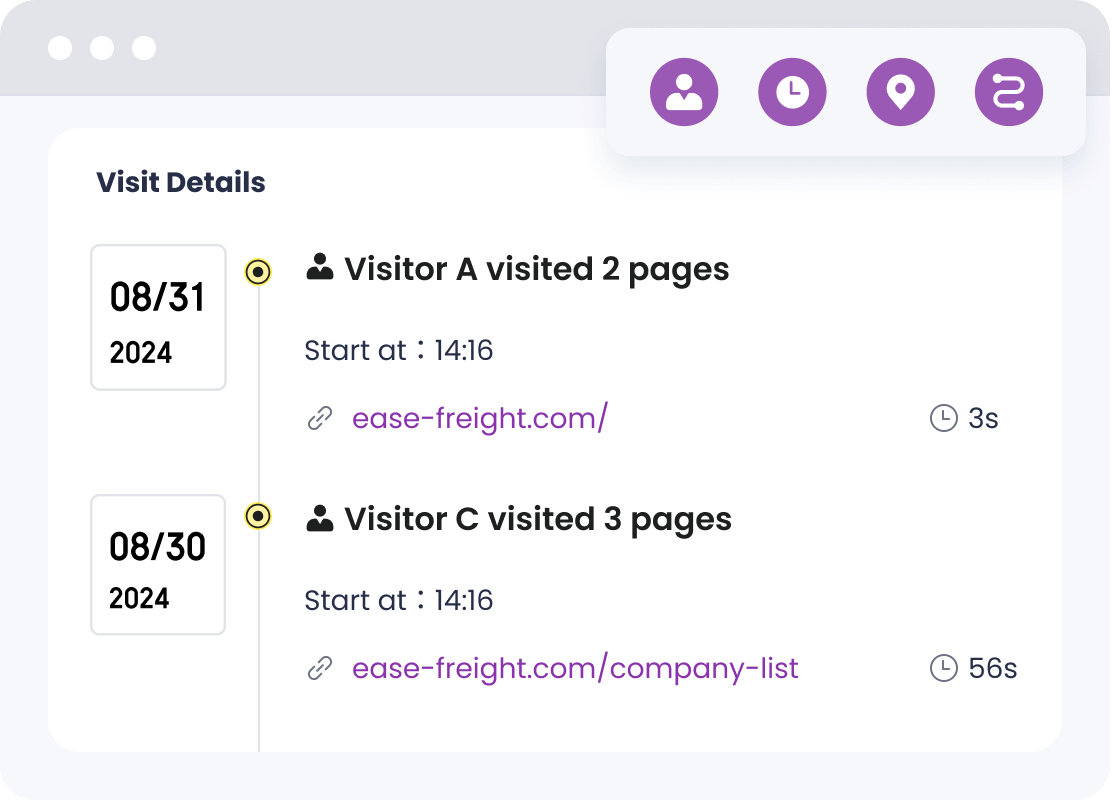Click the purple visitor profile icon
The width and height of the screenshot is (1118, 800).
pos(684,92)
